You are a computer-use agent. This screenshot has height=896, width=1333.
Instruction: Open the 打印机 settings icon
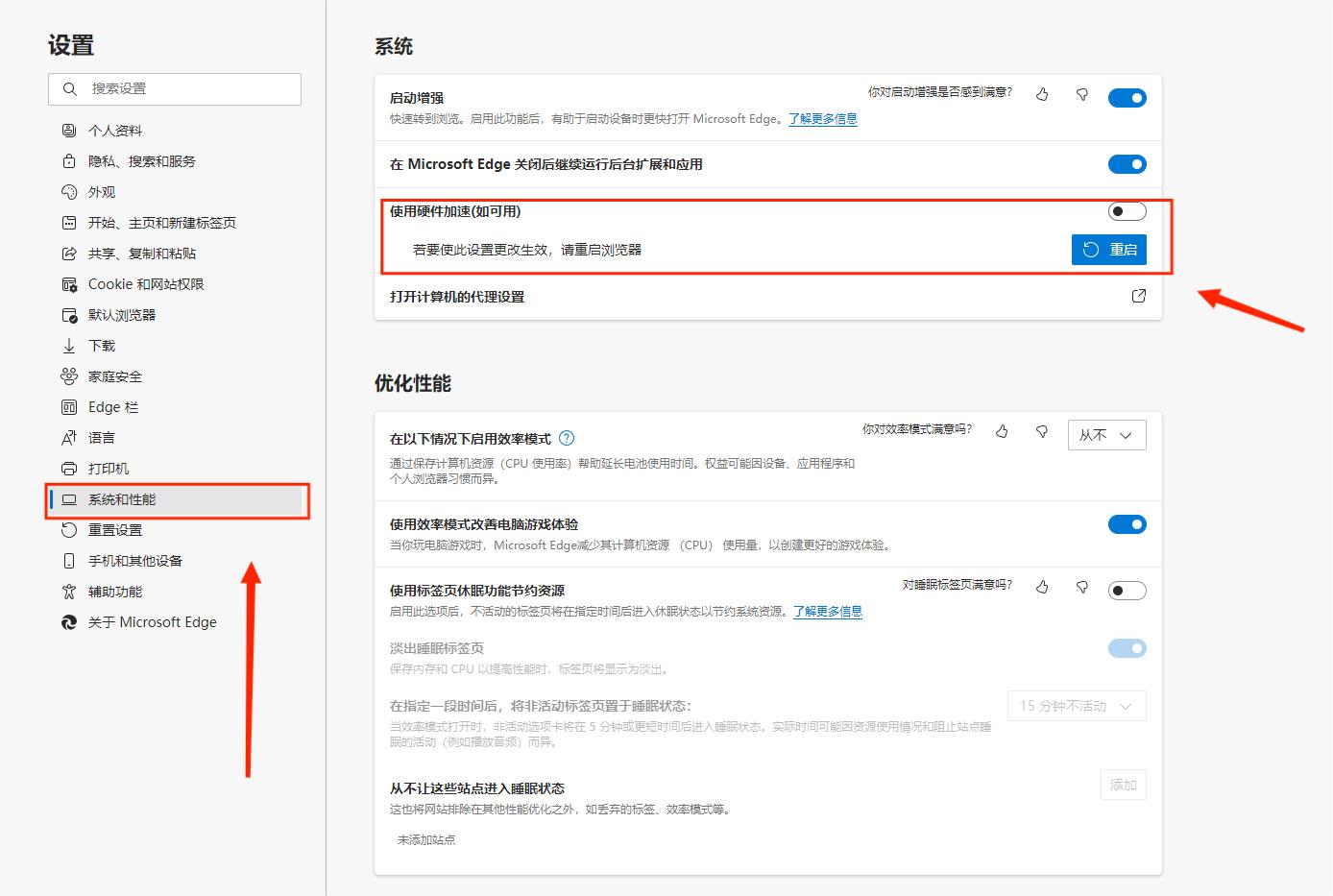[x=68, y=468]
